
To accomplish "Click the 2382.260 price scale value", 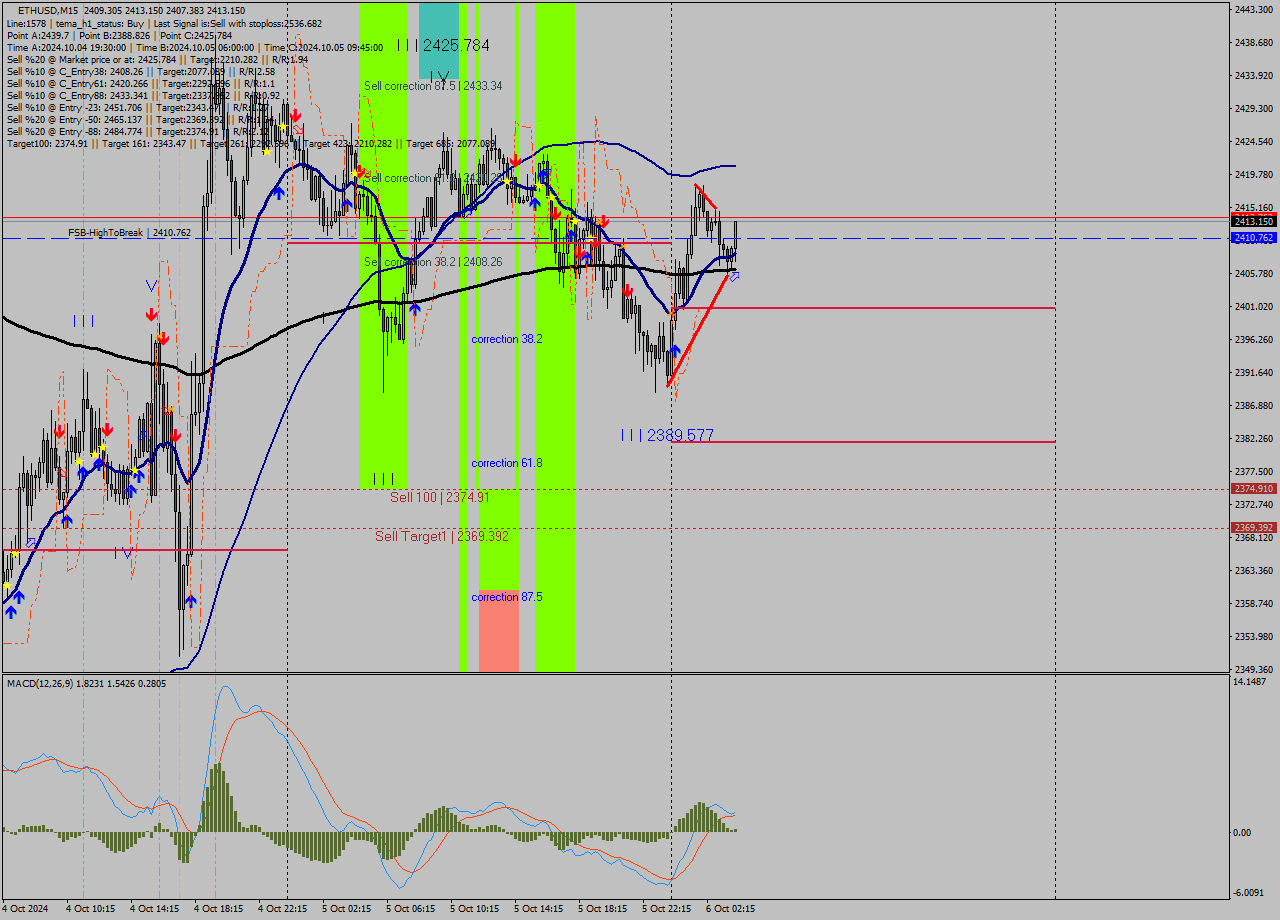I will click(1253, 438).
